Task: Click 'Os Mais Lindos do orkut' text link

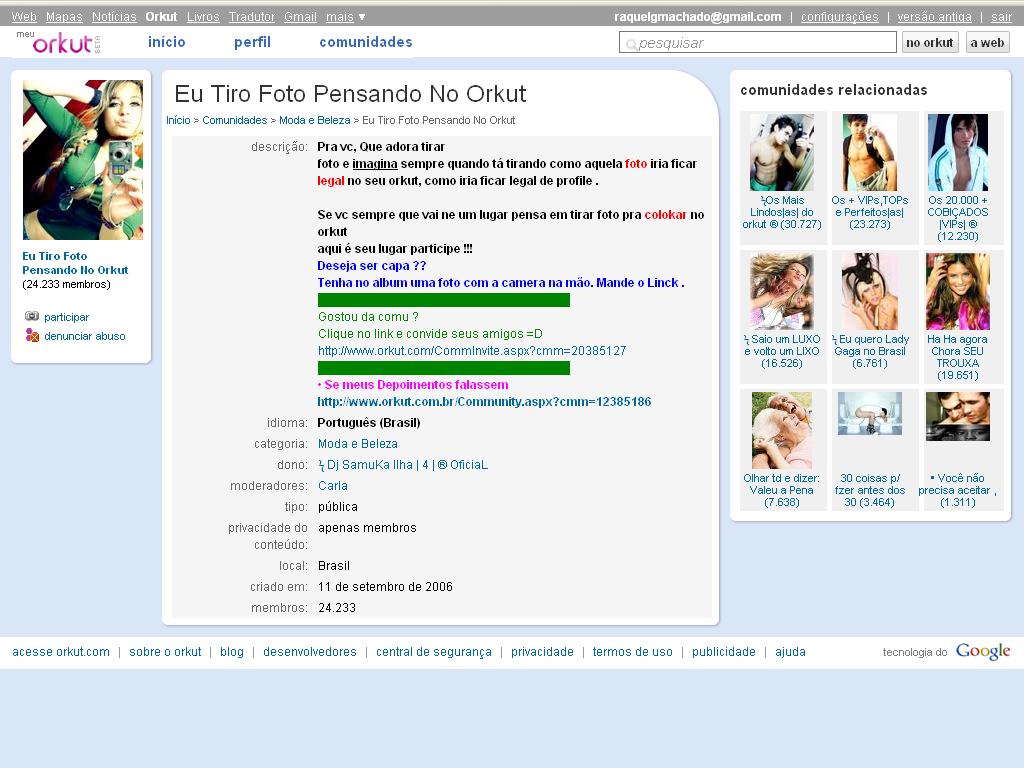Action: click(x=782, y=212)
